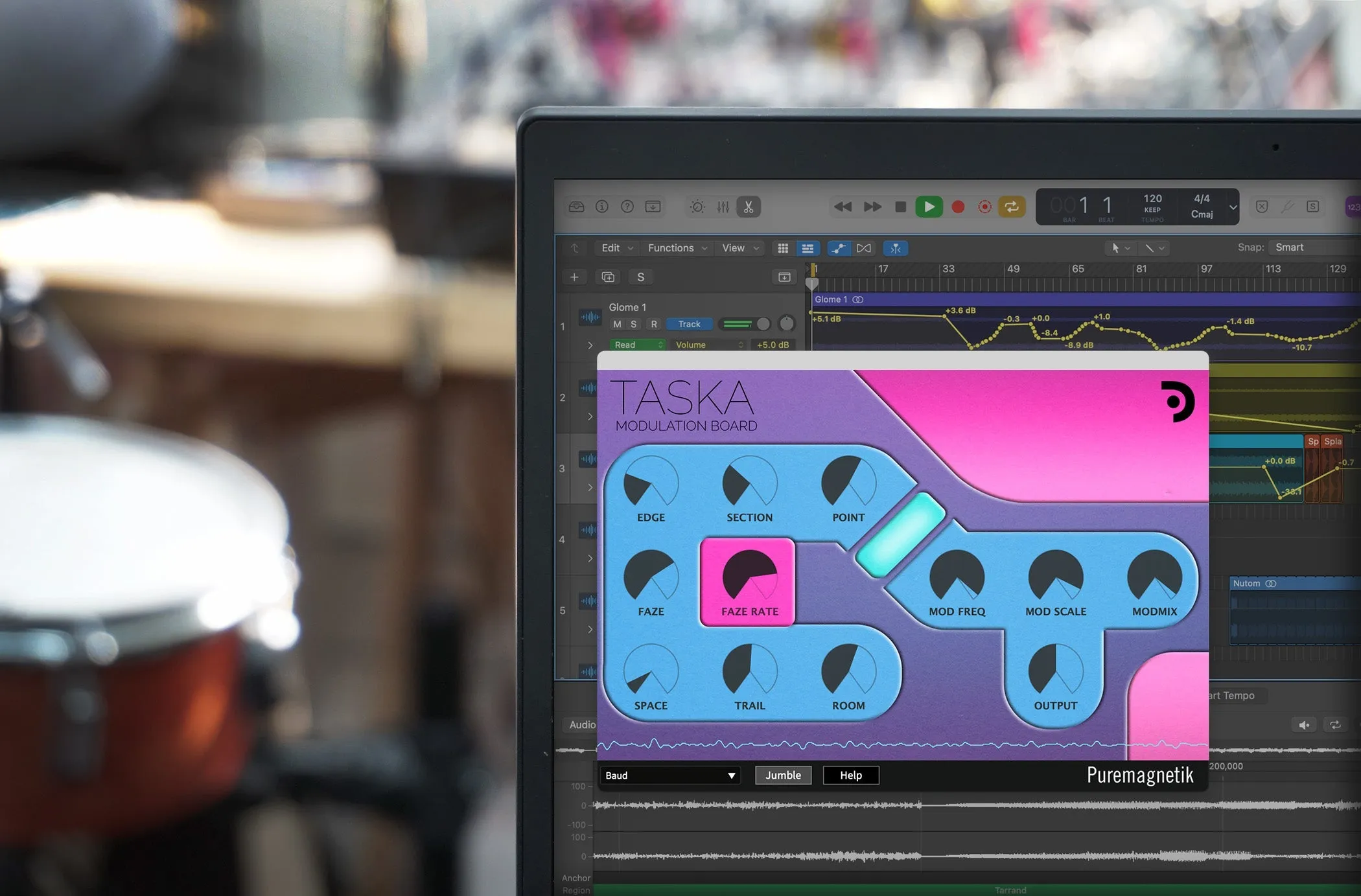Image resolution: width=1361 pixels, height=896 pixels.
Task: Toggle the Solo S icon in control bar
Action: coord(1313,207)
